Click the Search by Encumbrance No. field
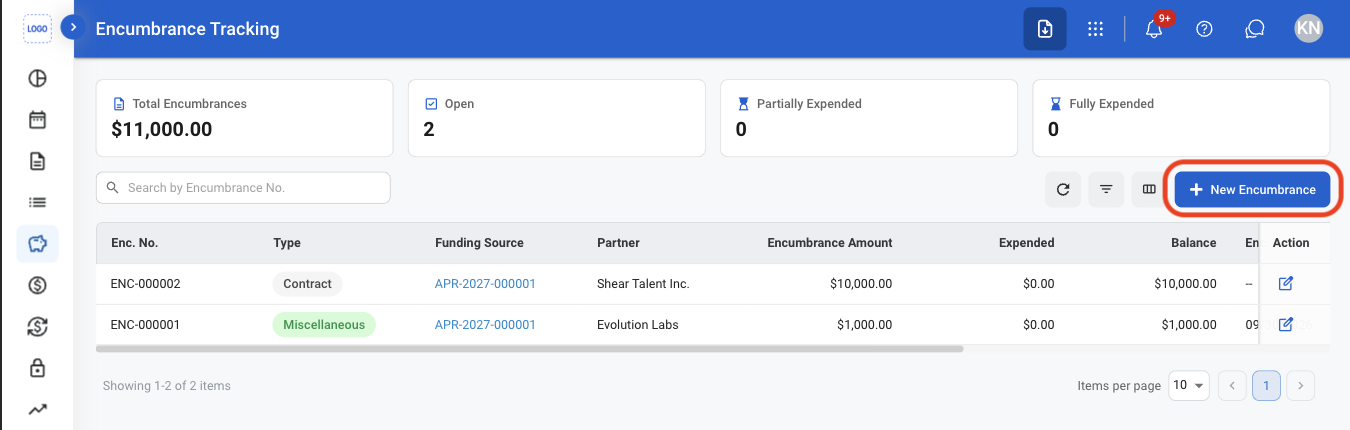Viewport: 1350px width, 430px height. [x=243, y=188]
